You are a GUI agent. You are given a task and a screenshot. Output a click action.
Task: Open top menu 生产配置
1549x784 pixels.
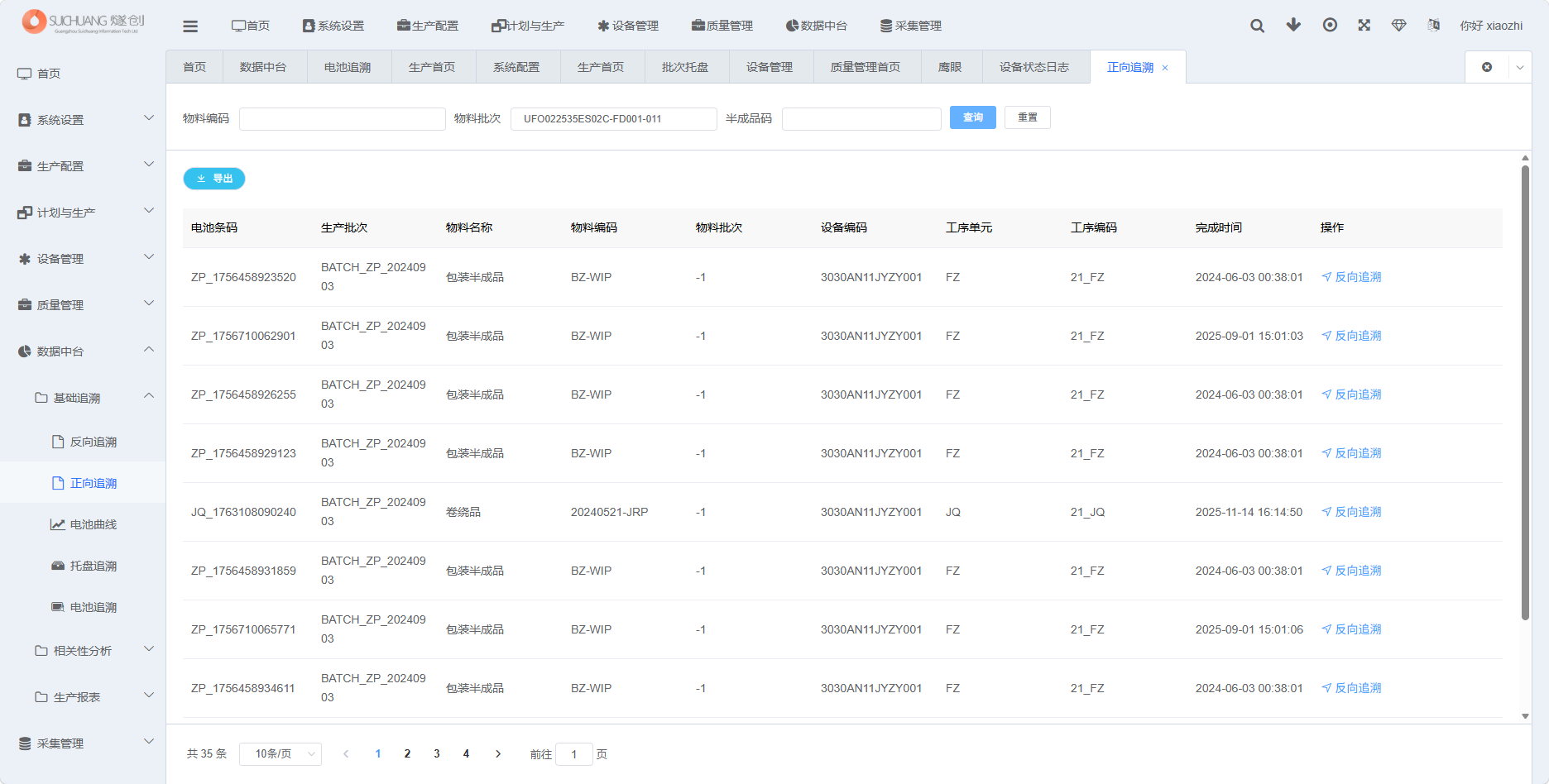(x=428, y=26)
